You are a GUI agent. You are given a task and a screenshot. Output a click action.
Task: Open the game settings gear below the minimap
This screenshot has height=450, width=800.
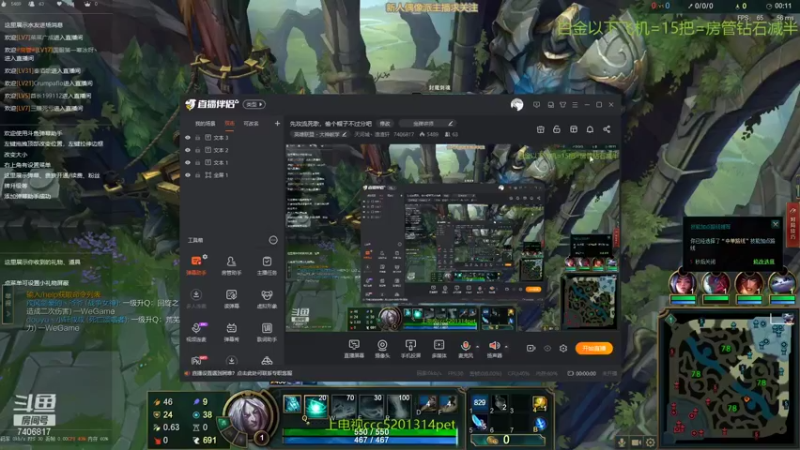pos(651,442)
